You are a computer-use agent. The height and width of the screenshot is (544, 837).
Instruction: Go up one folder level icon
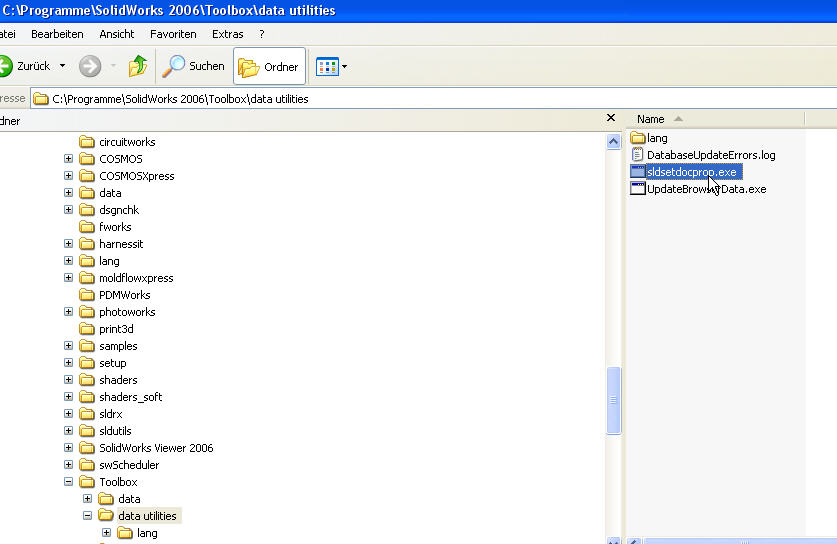tap(138, 66)
